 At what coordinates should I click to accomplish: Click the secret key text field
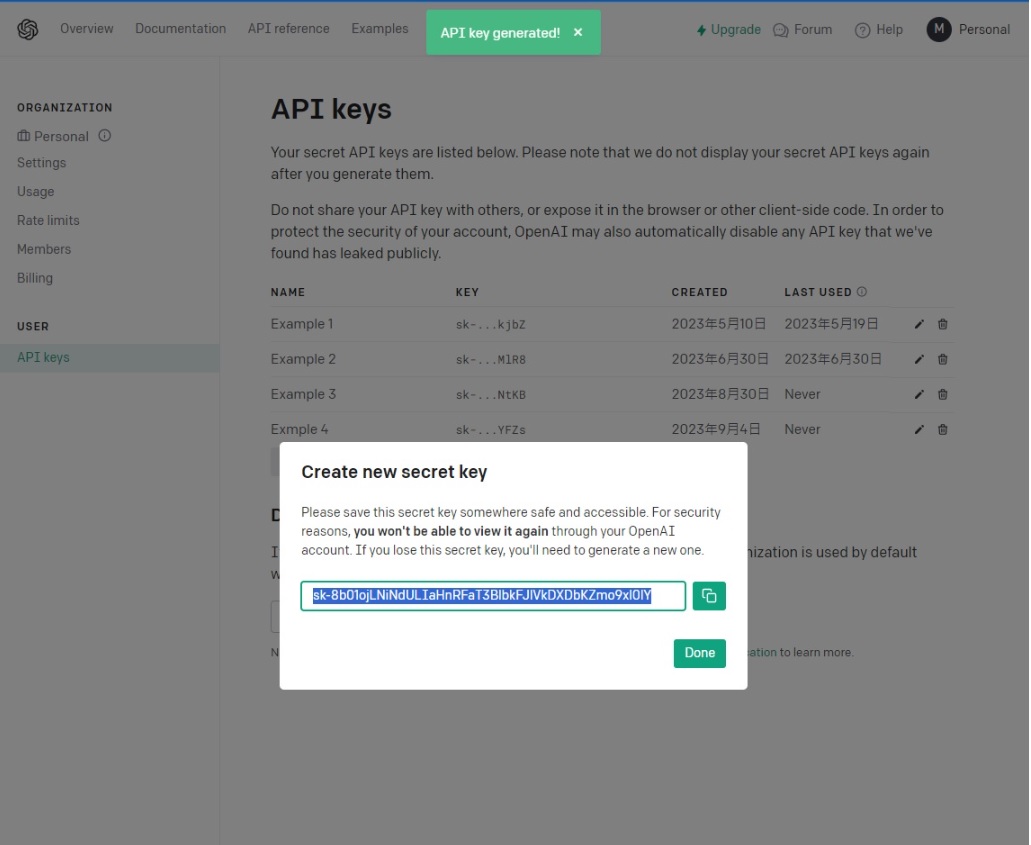(x=493, y=596)
